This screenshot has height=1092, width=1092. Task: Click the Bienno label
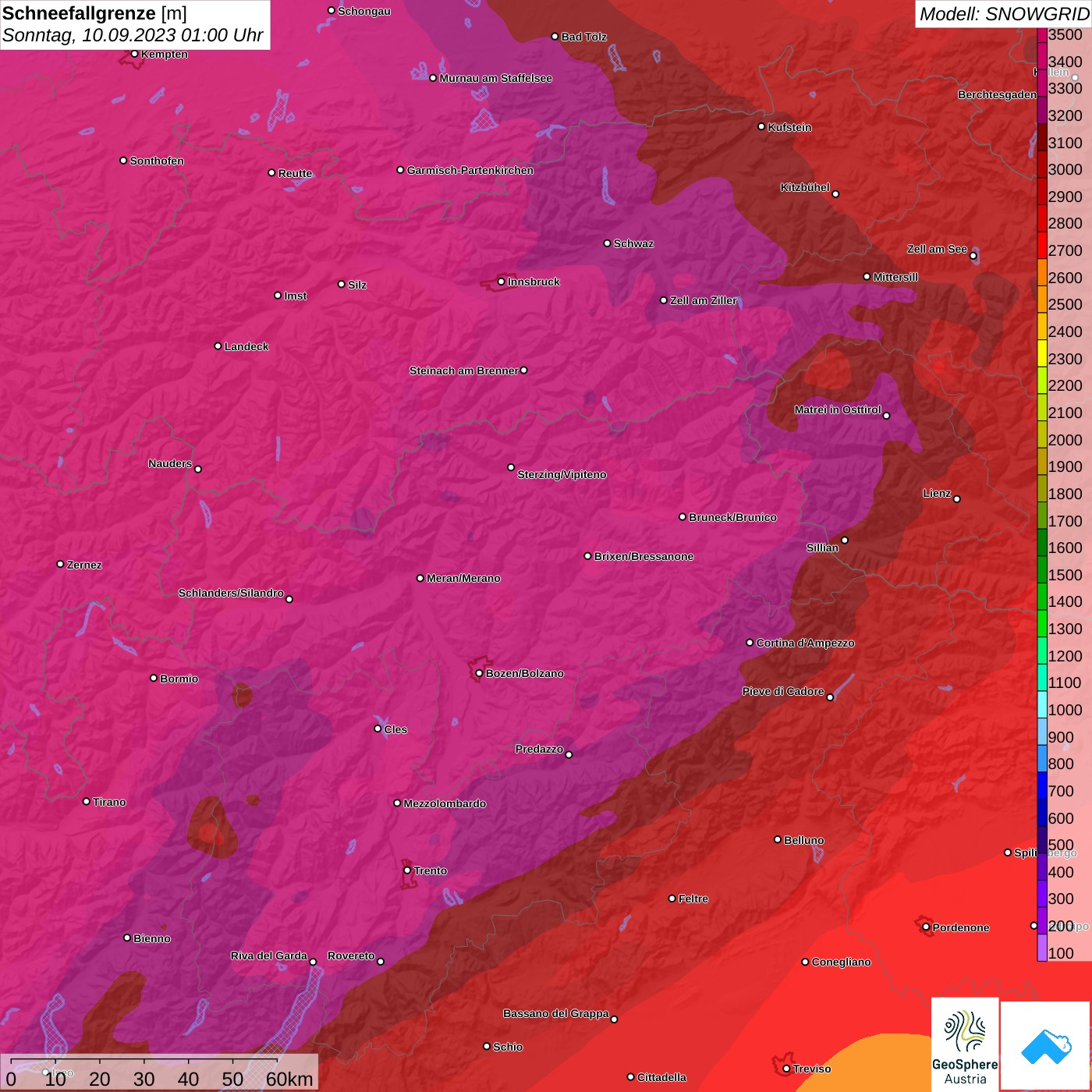point(151,938)
